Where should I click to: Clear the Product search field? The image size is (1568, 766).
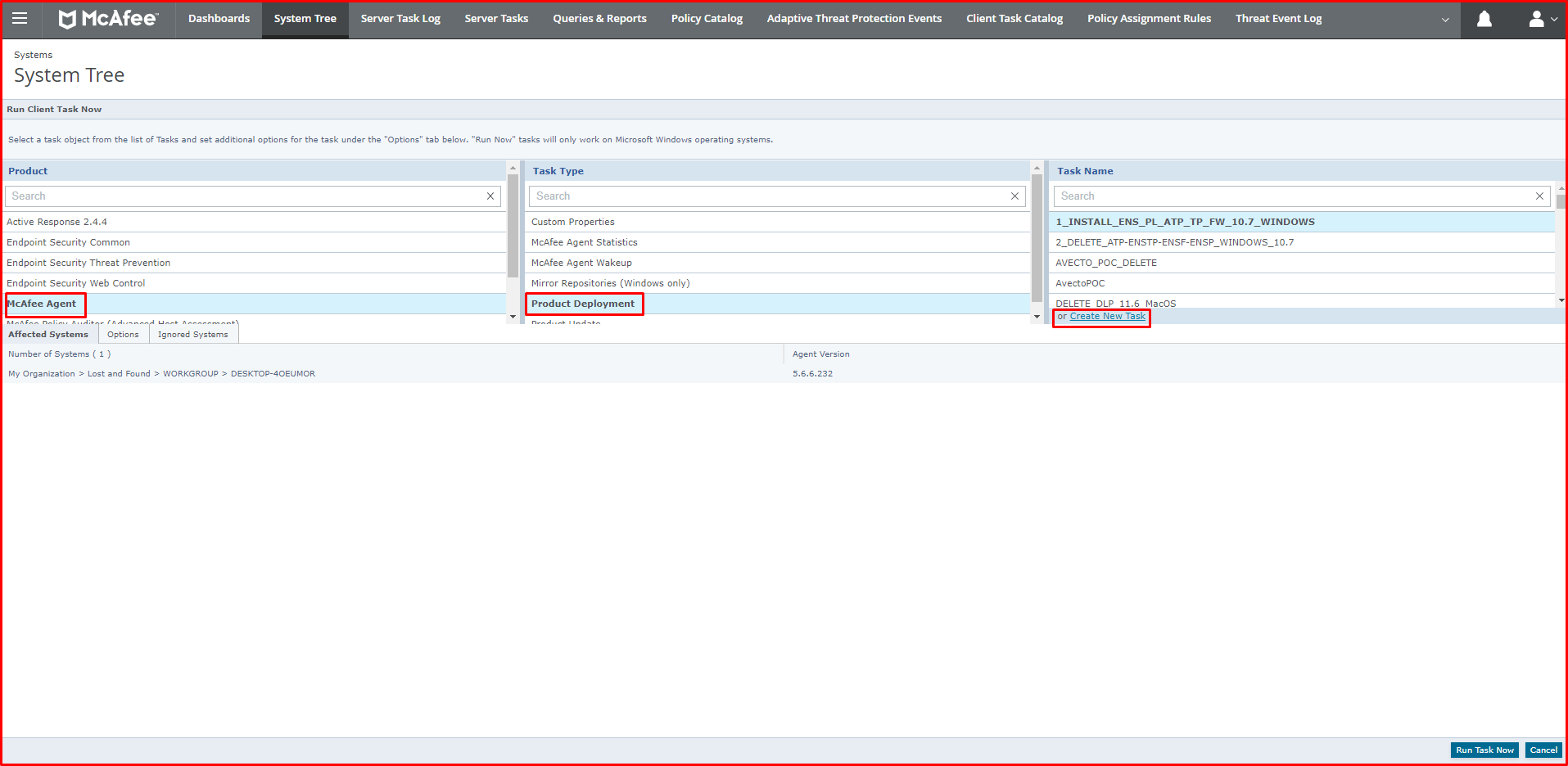point(490,196)
